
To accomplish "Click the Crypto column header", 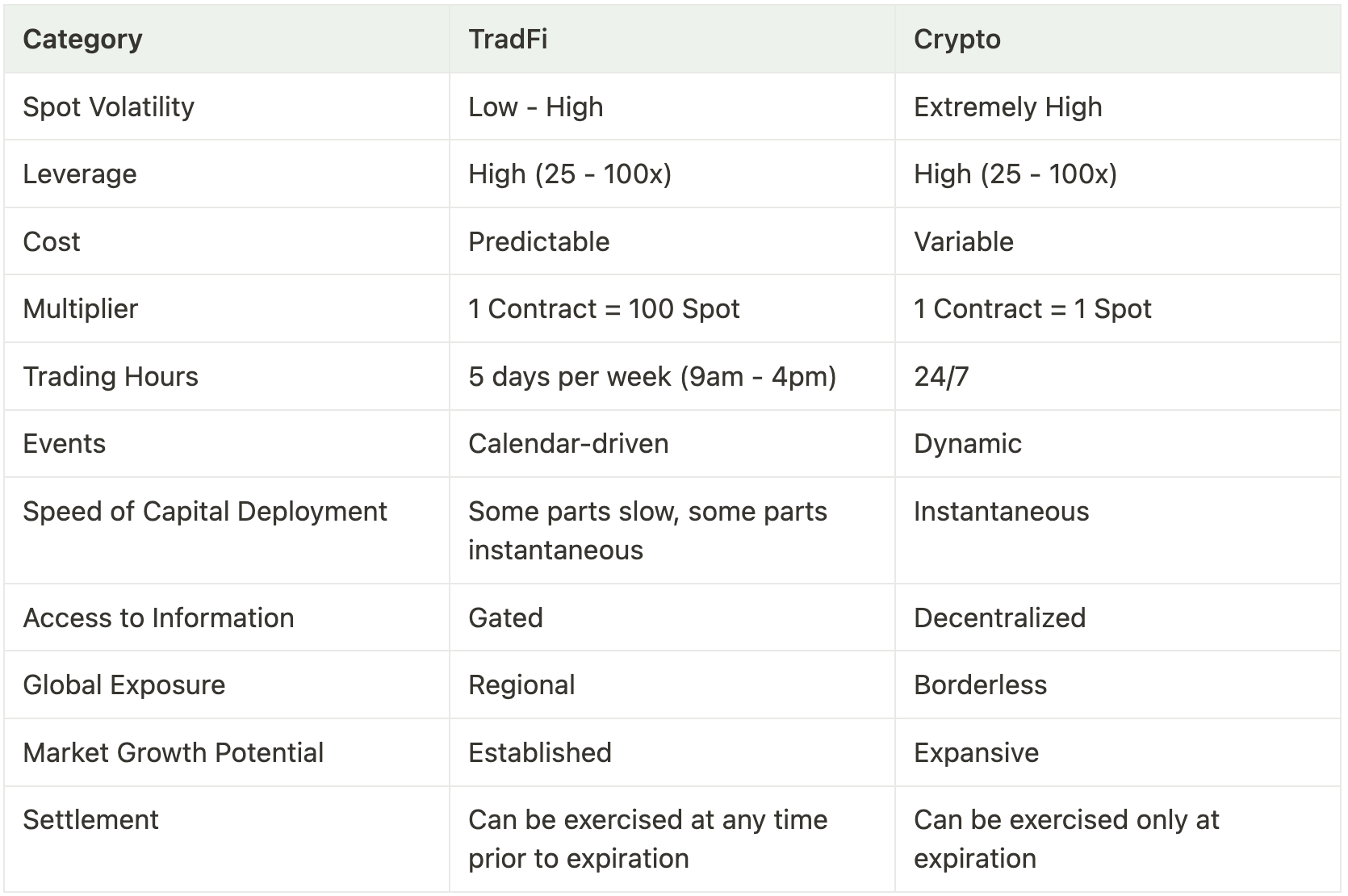I will pyautogui.click(x=957, y=40).
